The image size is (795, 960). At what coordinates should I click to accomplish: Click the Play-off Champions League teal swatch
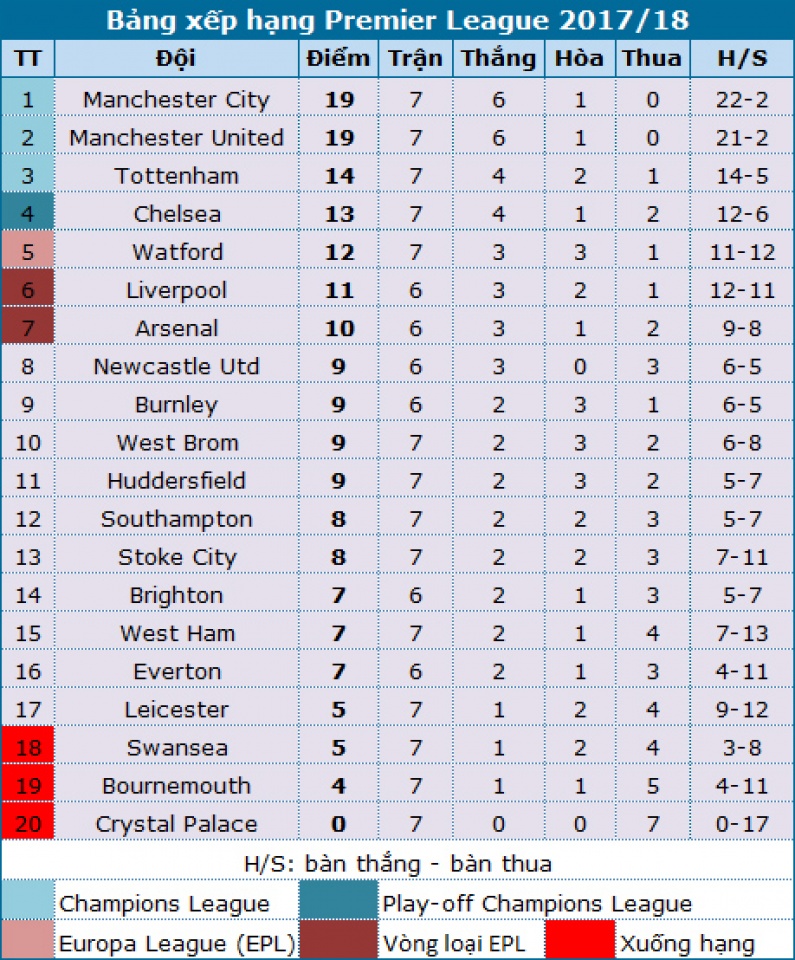pos(338,902)
